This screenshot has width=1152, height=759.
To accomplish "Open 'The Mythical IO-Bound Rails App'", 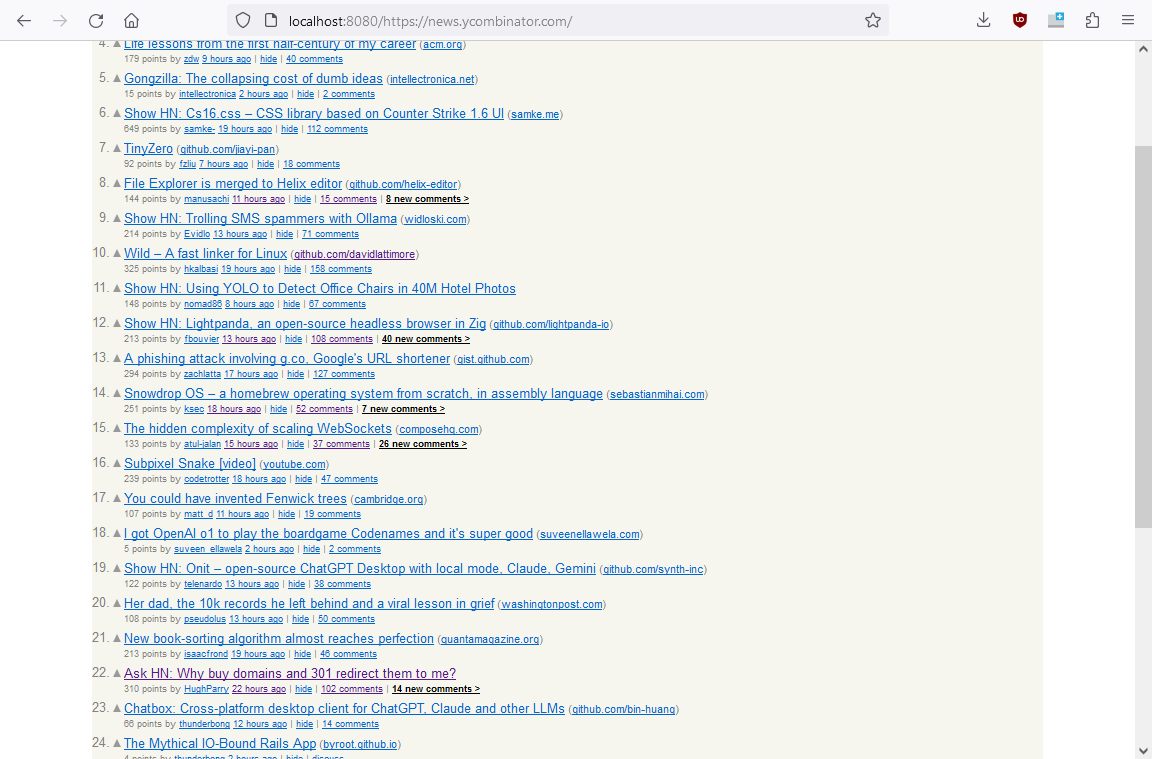I will 220,744.
